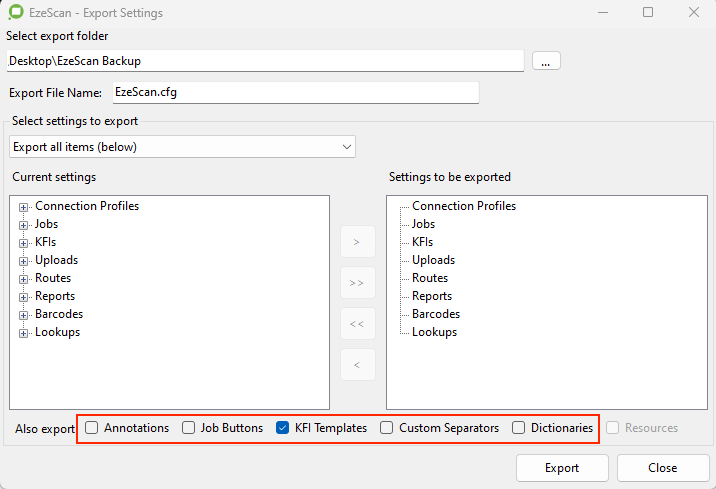Expand the Jobs node in Current settings

[24, 225]
